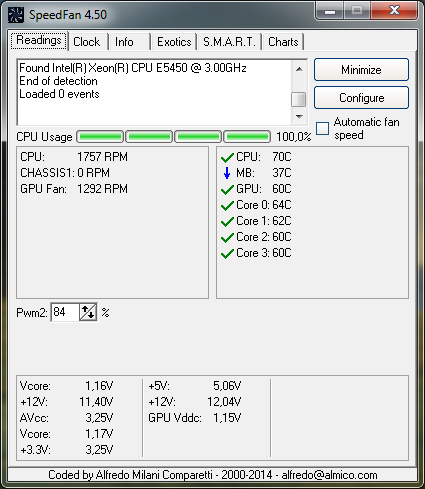The image size is (425, 489).
Task: Click the checkmark icon next to Core 1
Action: [x=227, y=221]
